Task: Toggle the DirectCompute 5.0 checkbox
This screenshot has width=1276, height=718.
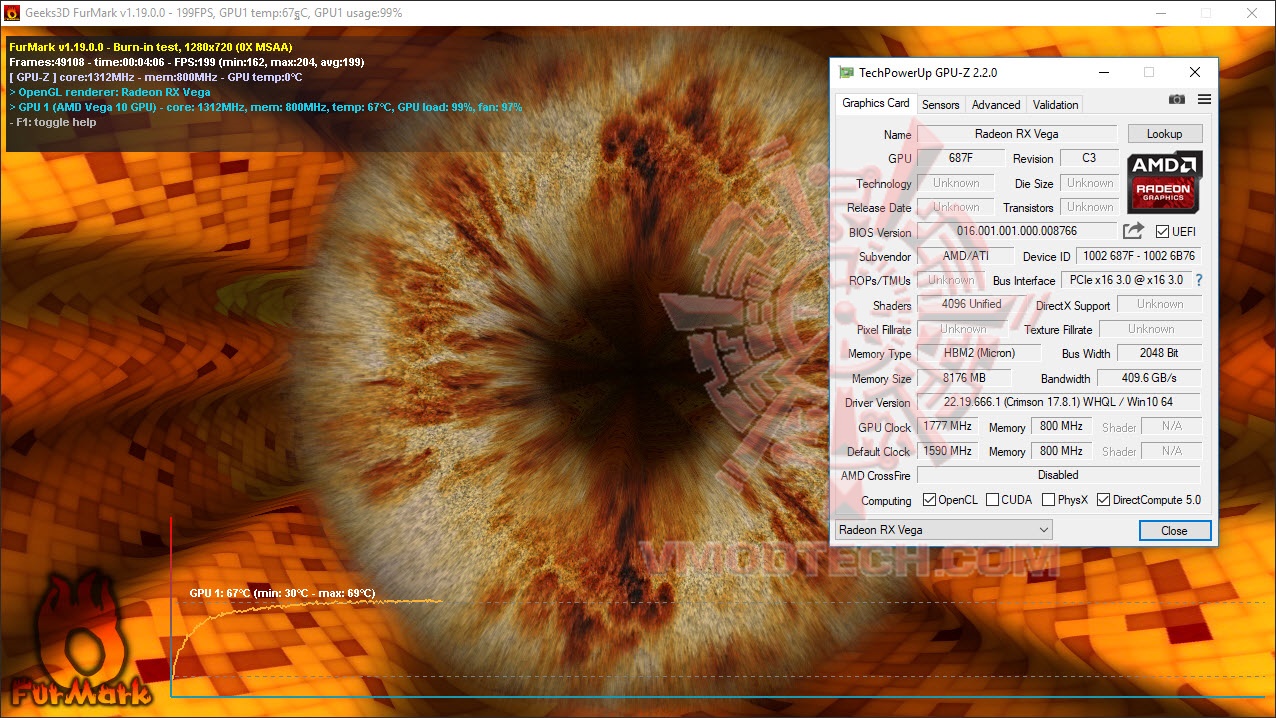Action: (x=1103, y=500)
